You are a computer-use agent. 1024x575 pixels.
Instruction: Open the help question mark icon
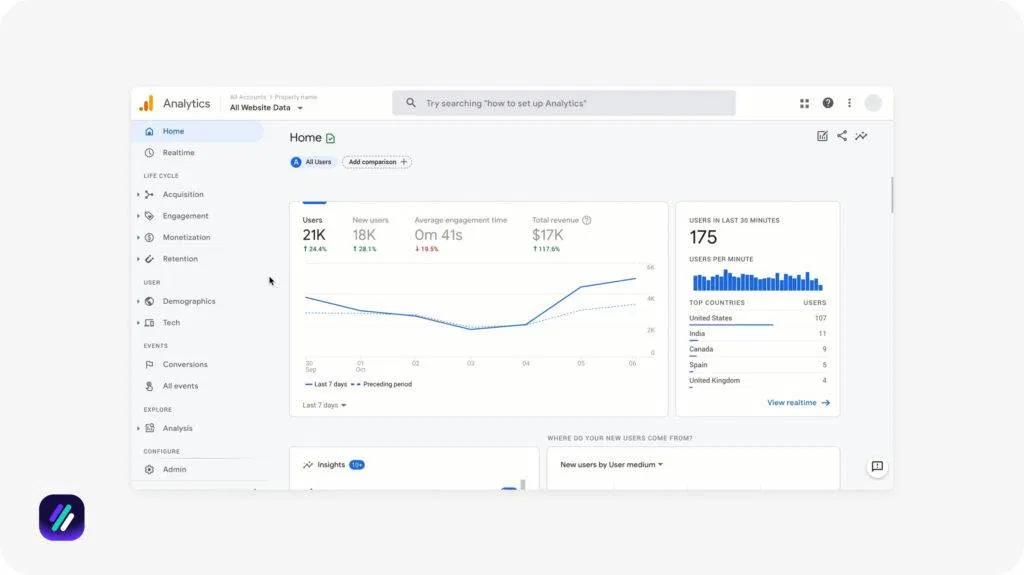[x=827, y=103]
